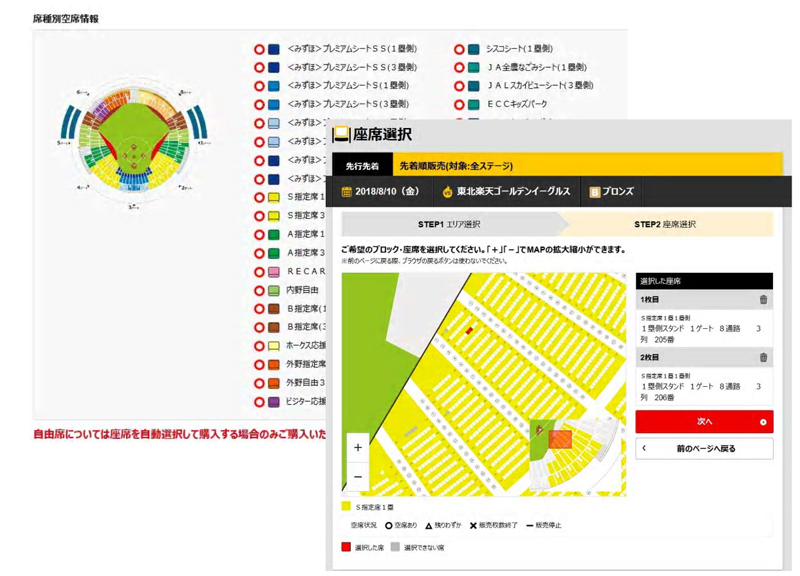
Task: Click 前のページへ戻る button
Action: point(704,448)
